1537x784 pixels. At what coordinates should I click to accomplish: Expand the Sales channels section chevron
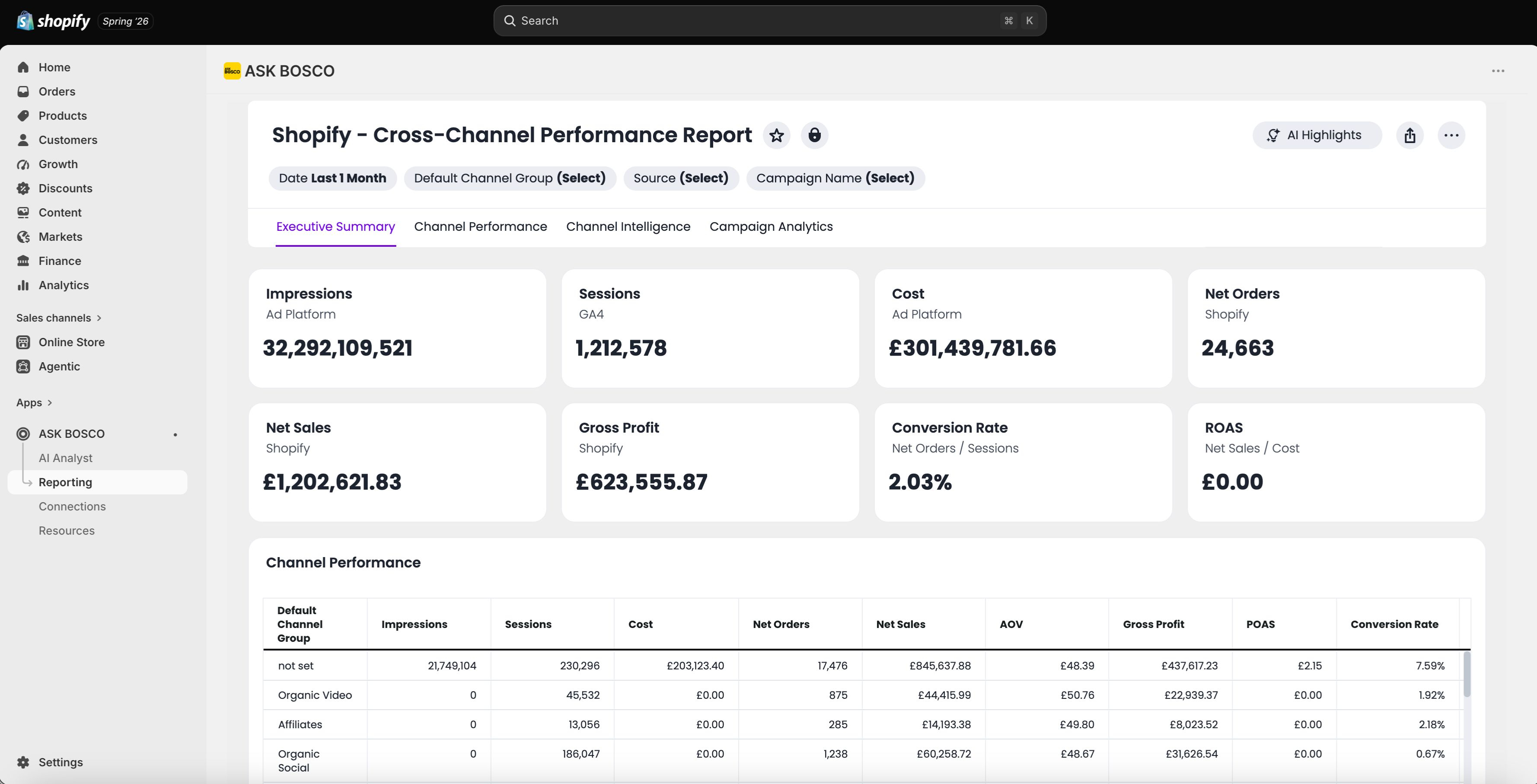tap(99, 318)
